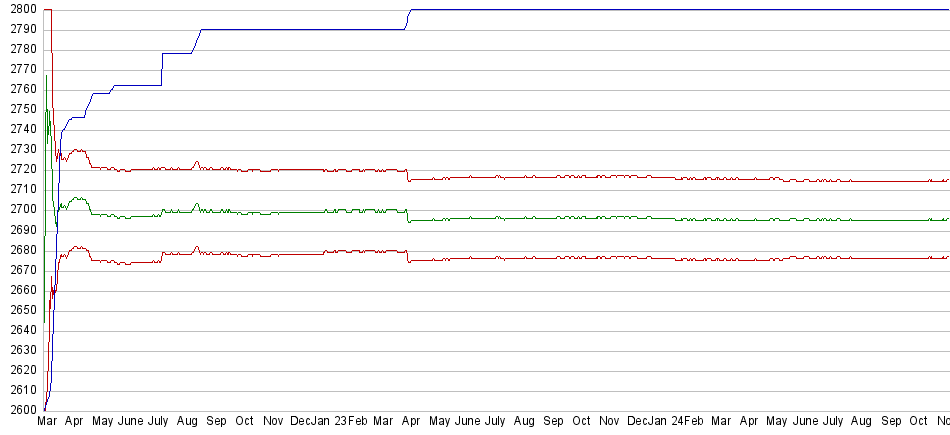Image resolution: width=950 pixels, height=435 pixels.
Task: Click the first Mar label at the x-axis start
Action: pos(46,422)
